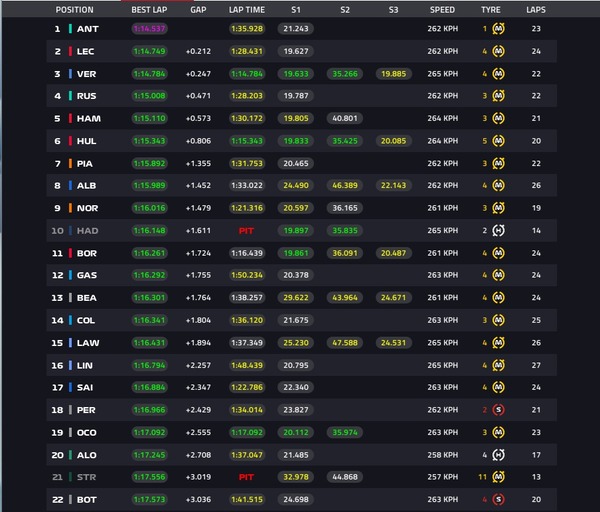Click gap value +0.212
This screenshot has height=512, width=600.
point(198,51)
